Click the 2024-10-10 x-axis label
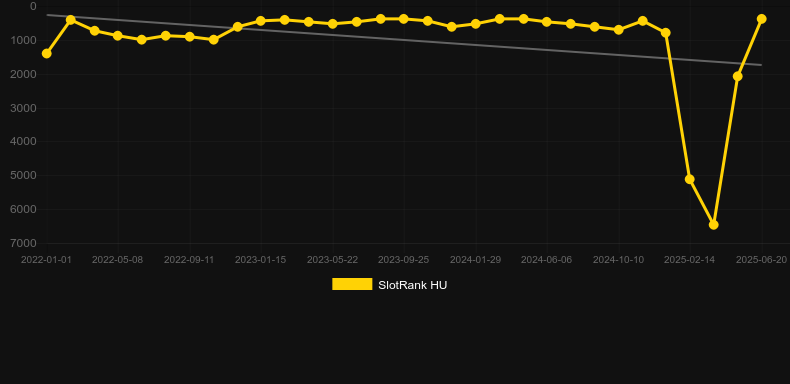The width and height of the screenshot is (790, 384). tap(618, 260)
